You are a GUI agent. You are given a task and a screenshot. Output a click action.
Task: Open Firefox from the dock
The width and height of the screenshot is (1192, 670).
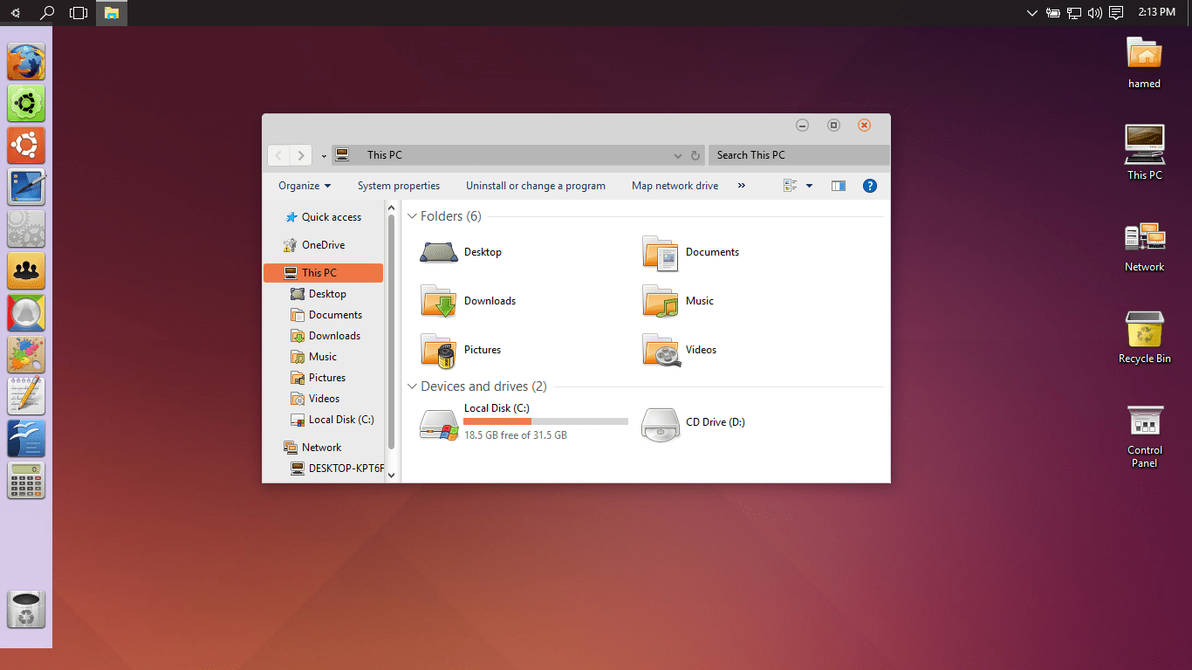coord(26,62)
